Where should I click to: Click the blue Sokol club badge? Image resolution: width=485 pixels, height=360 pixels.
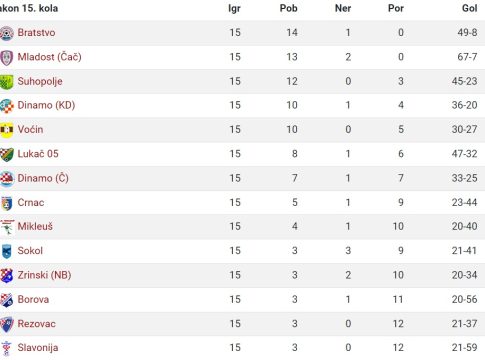(x=6, y=251)
